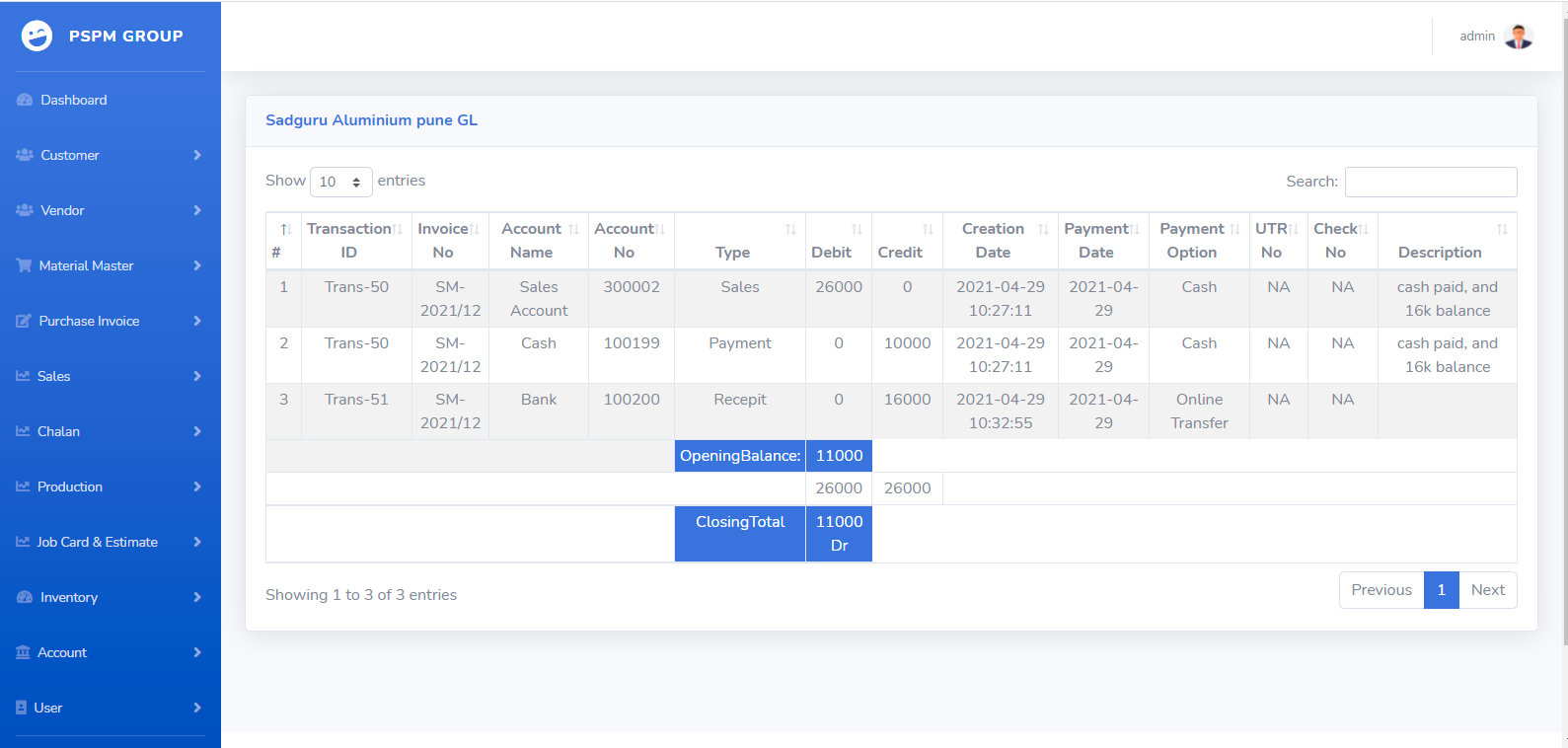The width and height of the screenshot is (1568, 748).
Task: Click the Dashboard speedometer icon
Action: click(x=25, y=100)
